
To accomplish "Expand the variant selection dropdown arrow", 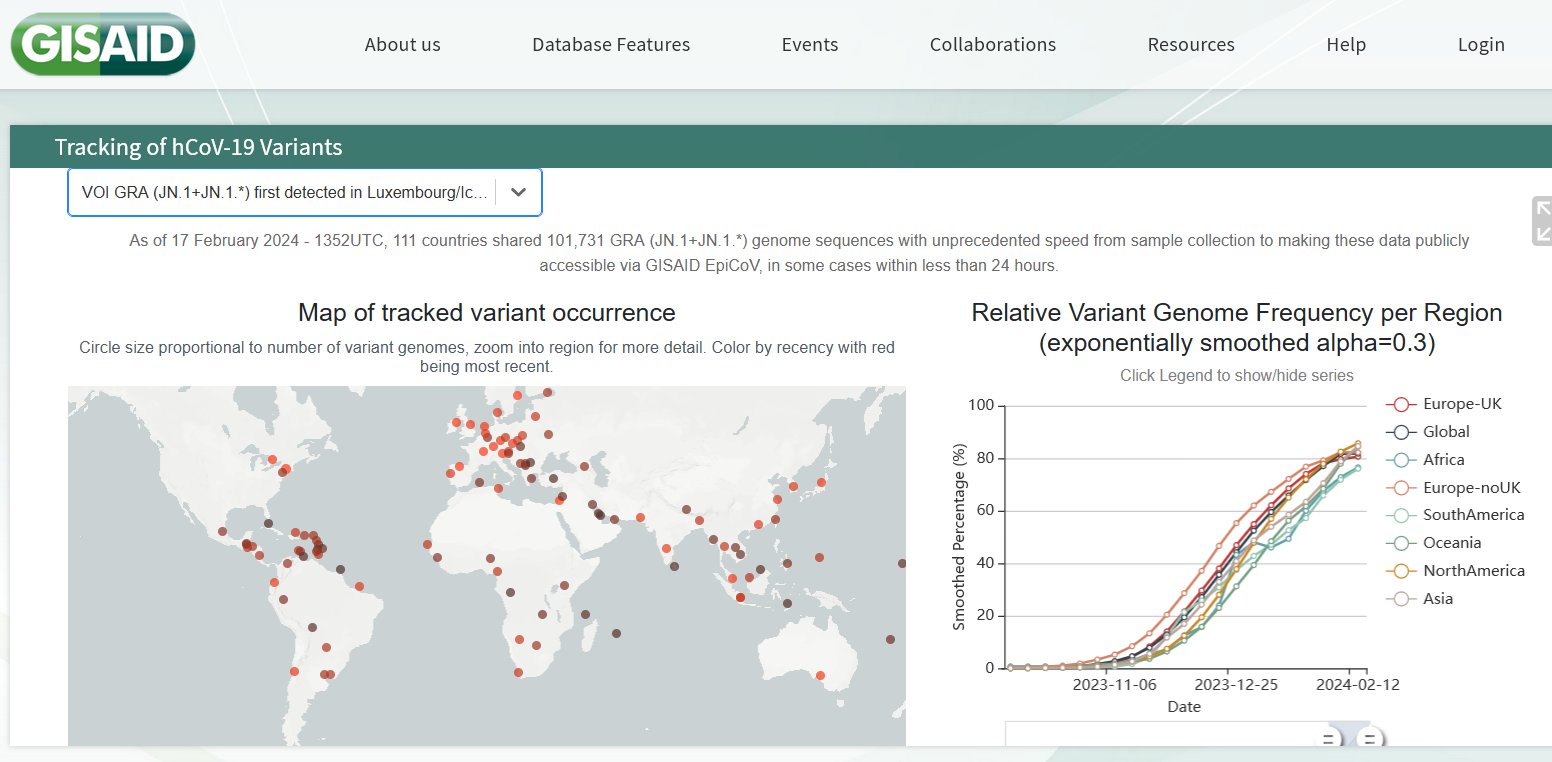I will pyautogui.click(x=518, y=193).
